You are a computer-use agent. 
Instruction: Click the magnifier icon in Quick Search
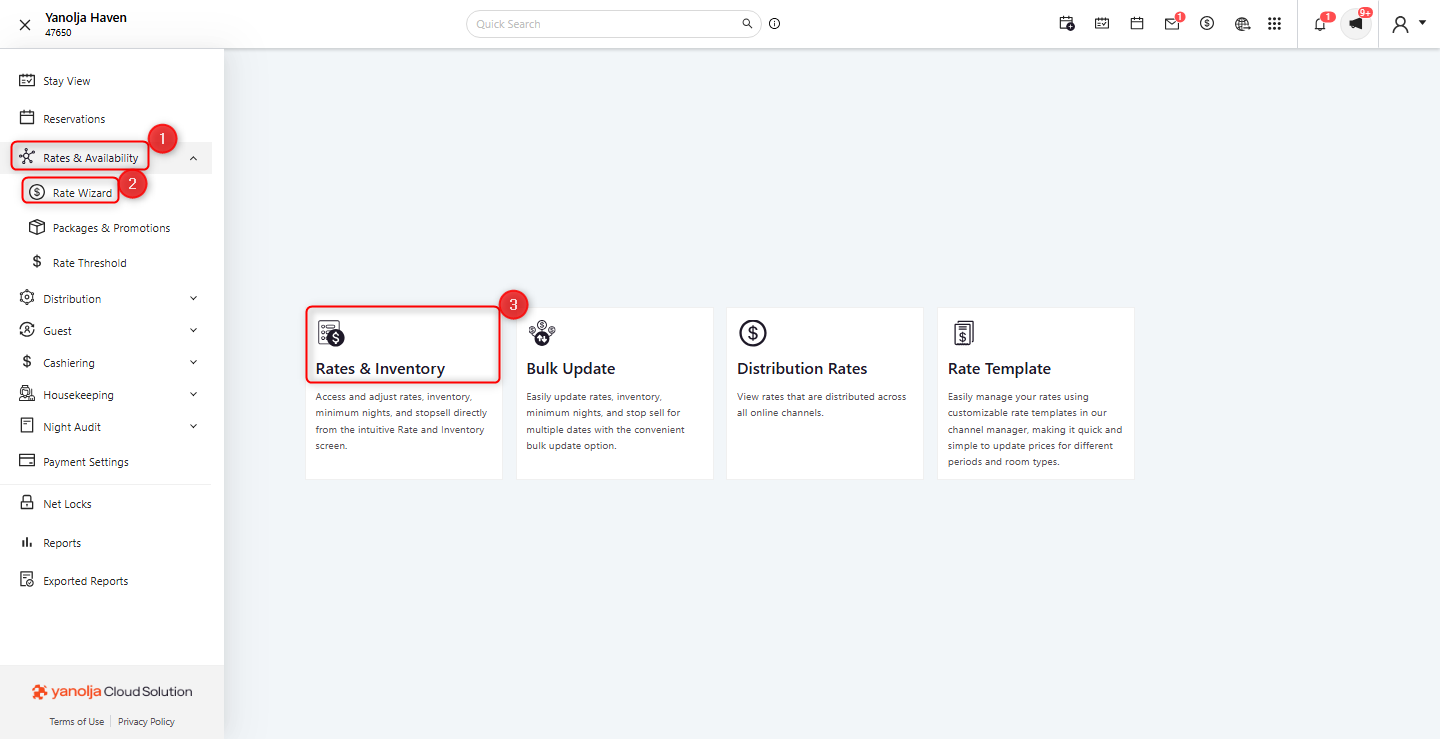tap(746, 23)
